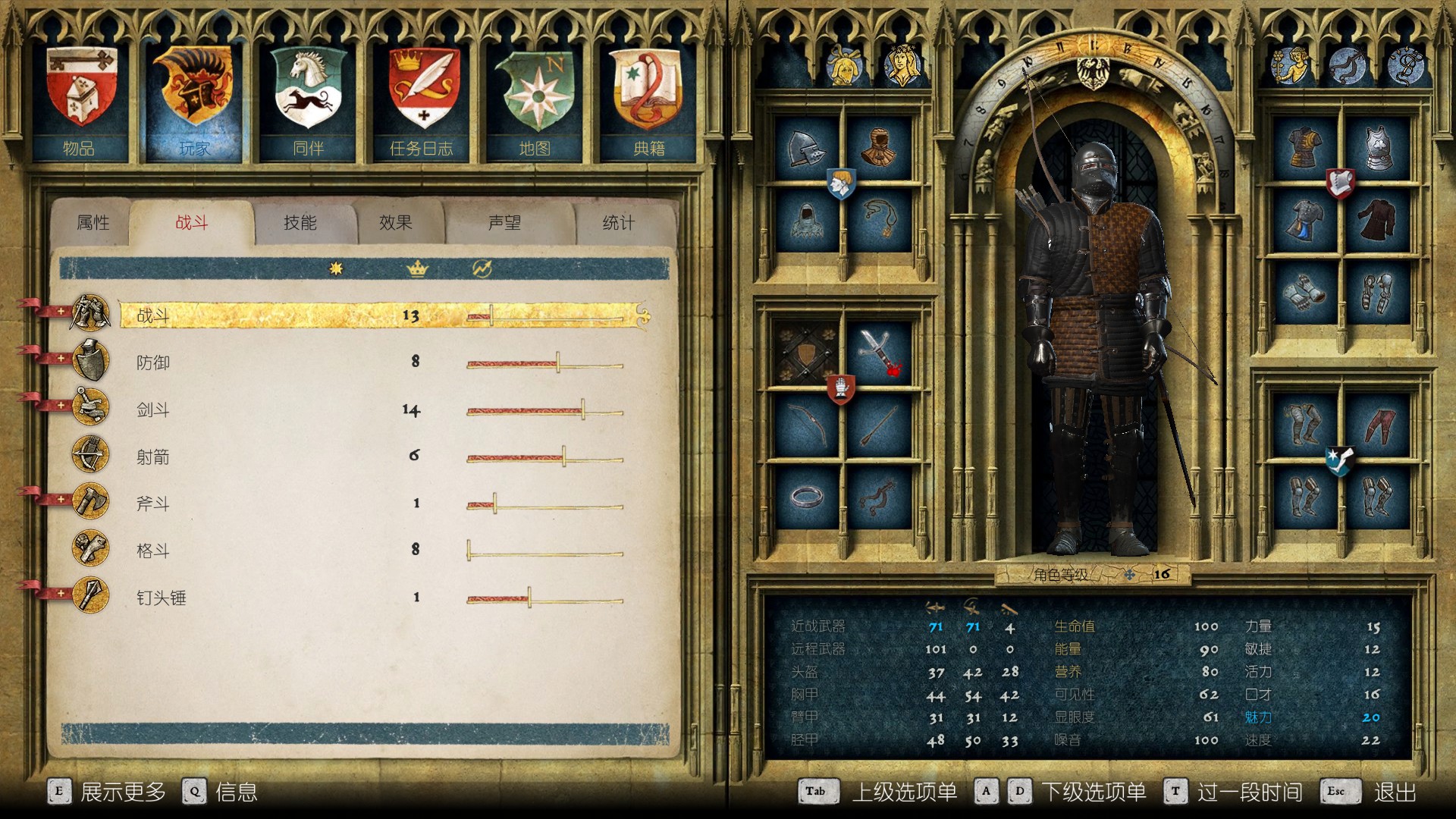Click 过一段时间 wait button
The image size is (1456, 819).
pyautogui.click(x=1234, y=792)
